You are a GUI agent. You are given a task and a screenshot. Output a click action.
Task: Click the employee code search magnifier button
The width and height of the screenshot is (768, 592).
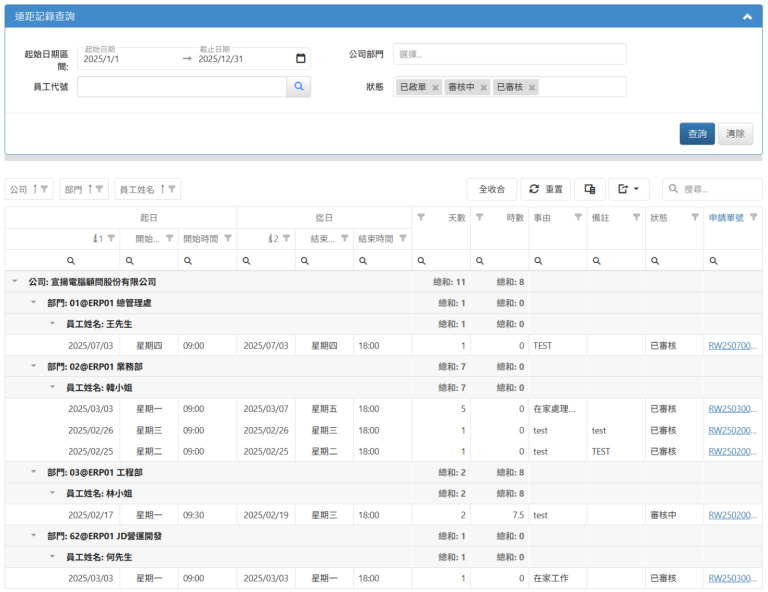click(x=299, y=87)
